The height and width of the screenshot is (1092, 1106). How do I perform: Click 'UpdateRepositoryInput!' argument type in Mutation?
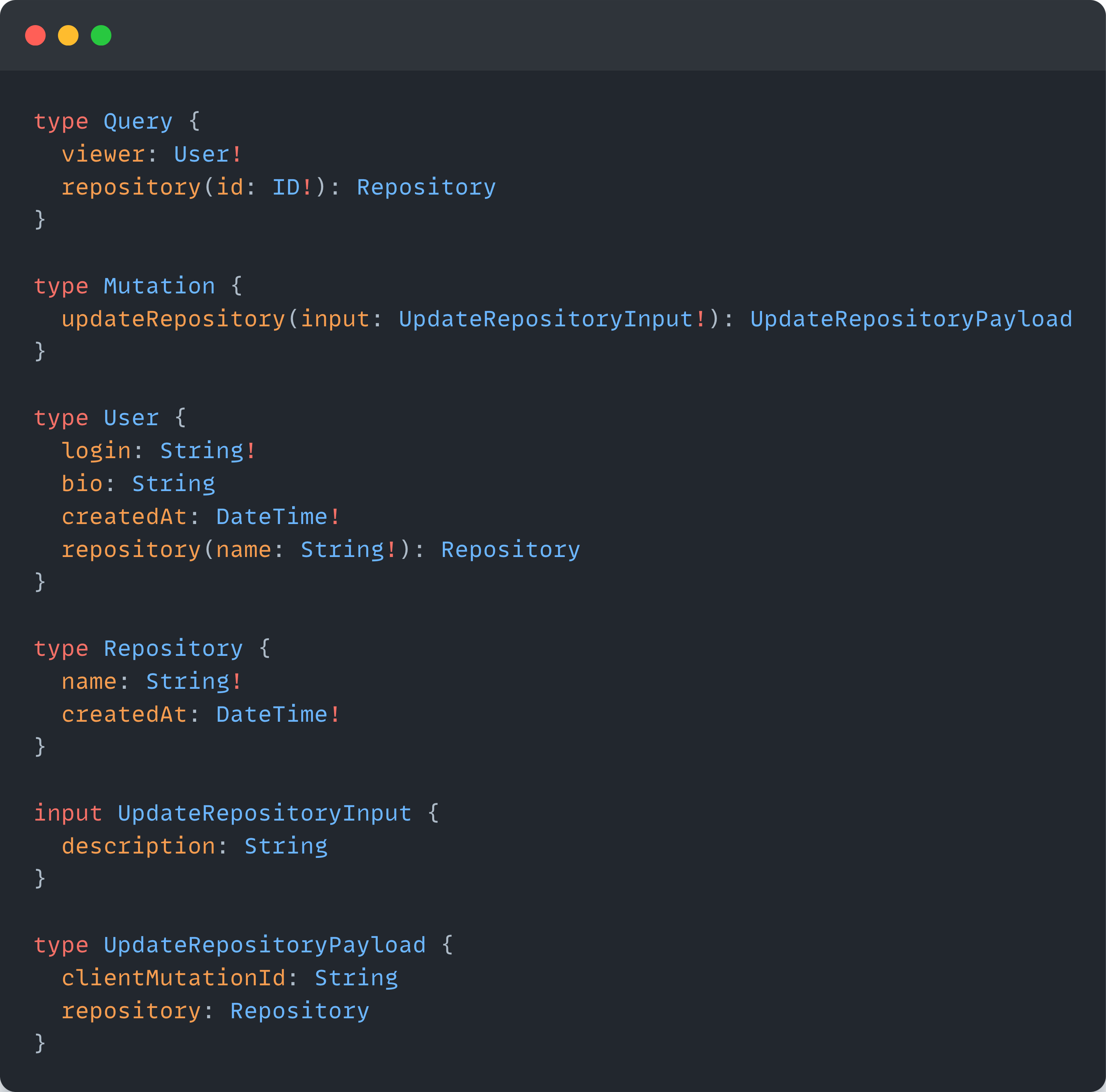click(553, 320)
